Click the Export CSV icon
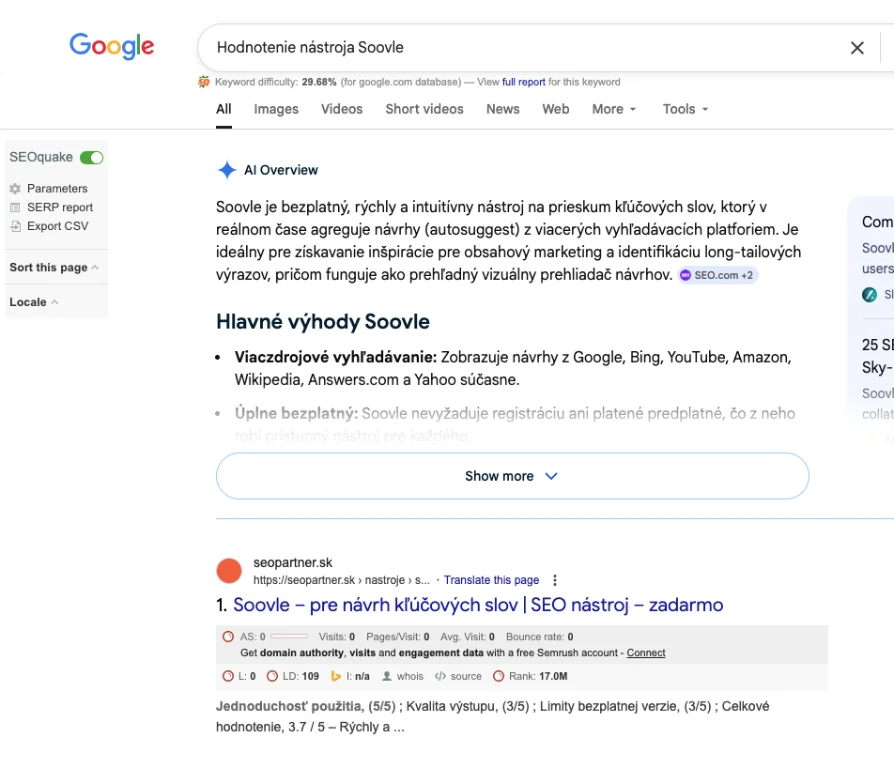Screen dimensions: 894x768 point(15,226)
